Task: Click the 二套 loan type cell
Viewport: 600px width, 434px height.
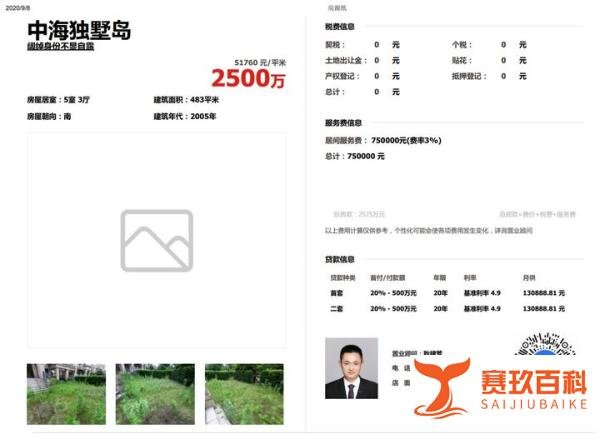Action: [337, 308]
